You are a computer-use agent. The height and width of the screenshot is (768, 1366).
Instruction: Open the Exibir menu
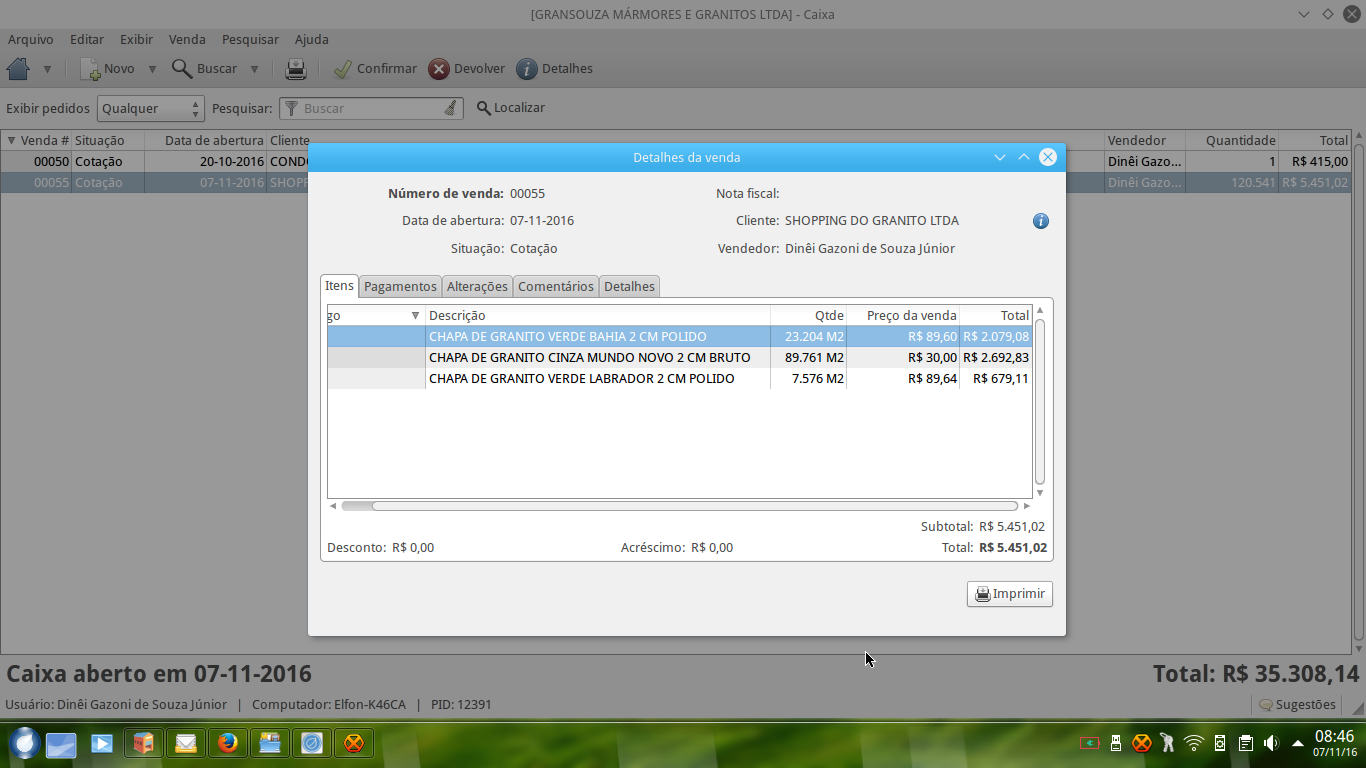(136, 39)
